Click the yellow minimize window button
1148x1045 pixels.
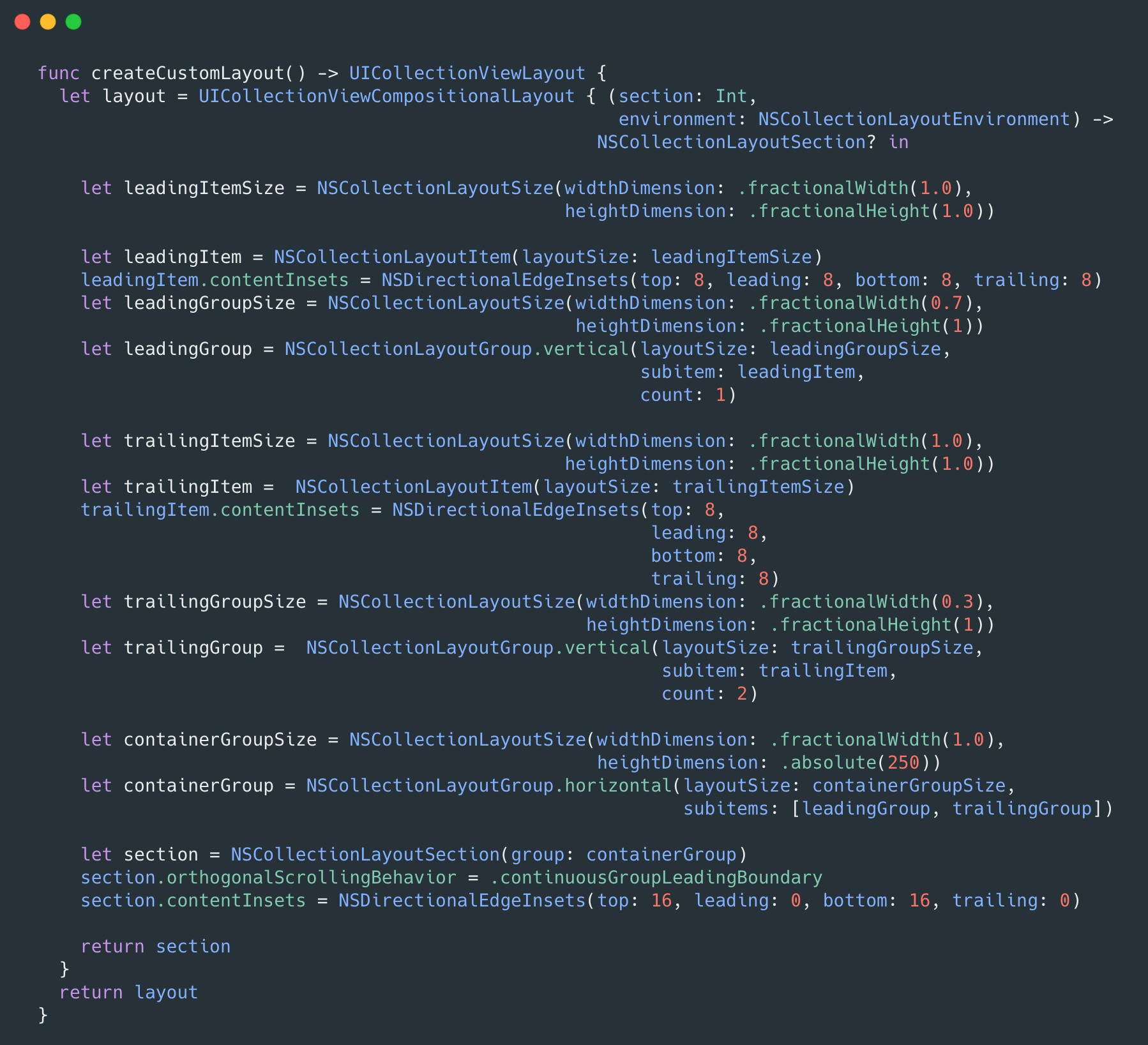pos(48,22)
